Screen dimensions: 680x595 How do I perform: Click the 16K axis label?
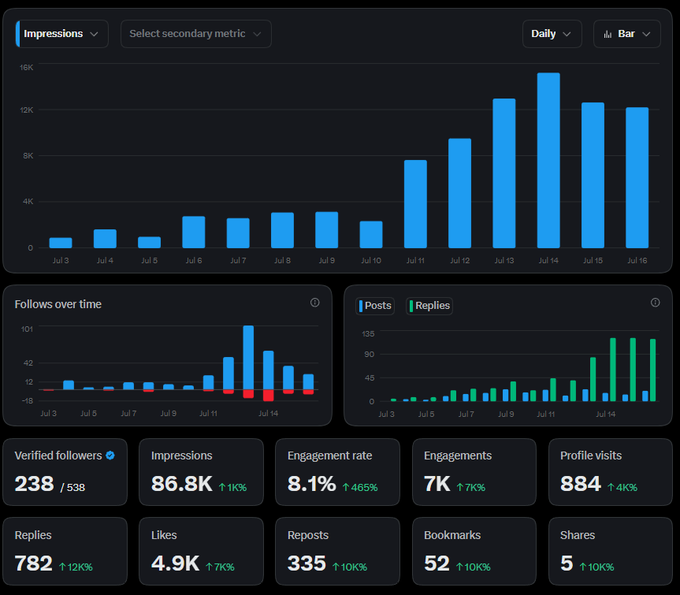pos(26,68)
